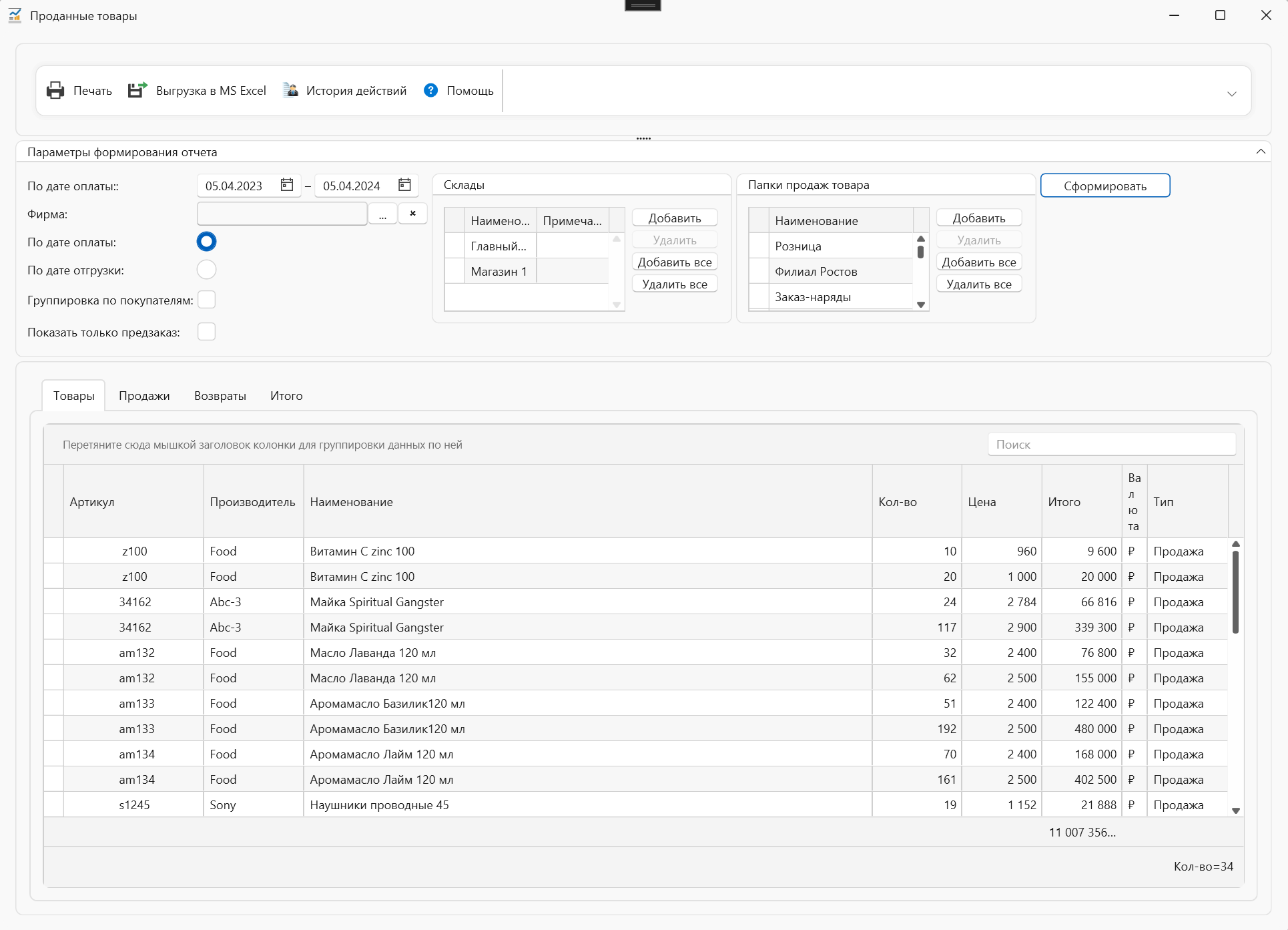Open the start date calendar icon
The height and width of the screenshot is (930, 1288).
287,185
